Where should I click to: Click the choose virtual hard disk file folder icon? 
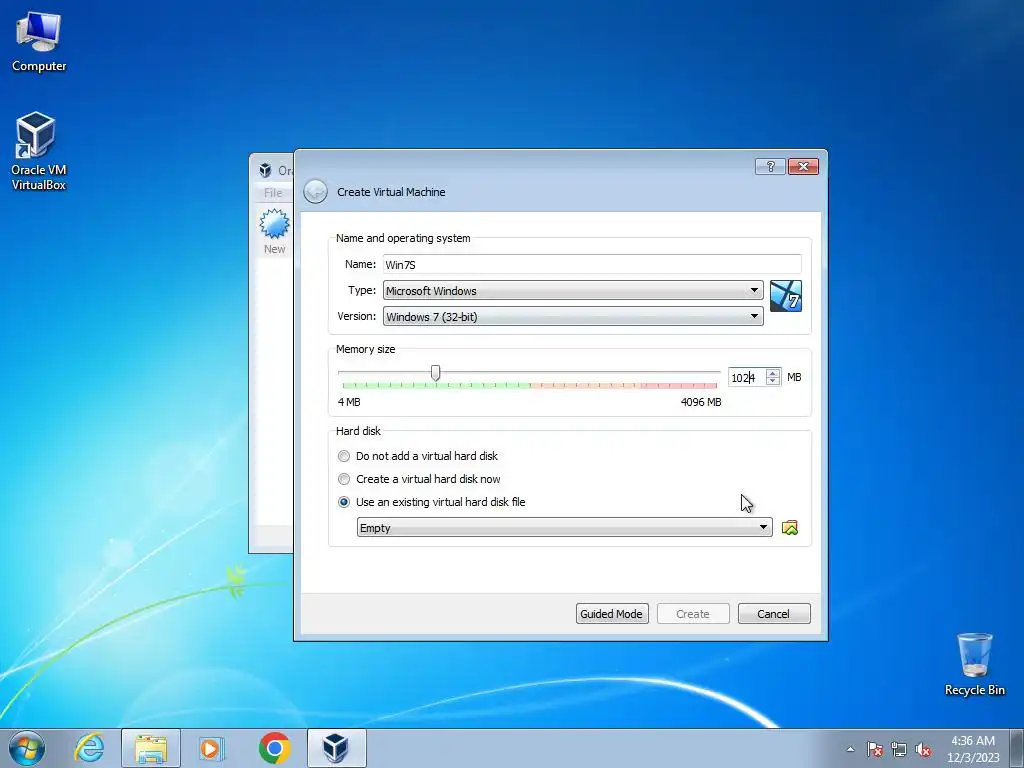click(790, 528)
